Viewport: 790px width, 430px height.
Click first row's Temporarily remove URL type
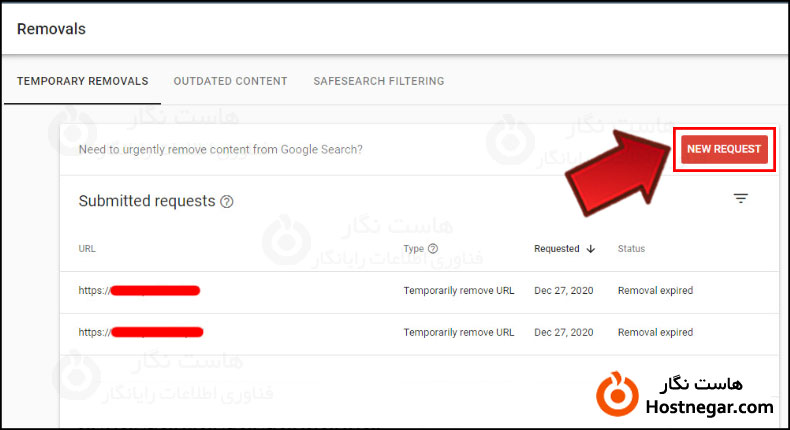pos(458,291)
